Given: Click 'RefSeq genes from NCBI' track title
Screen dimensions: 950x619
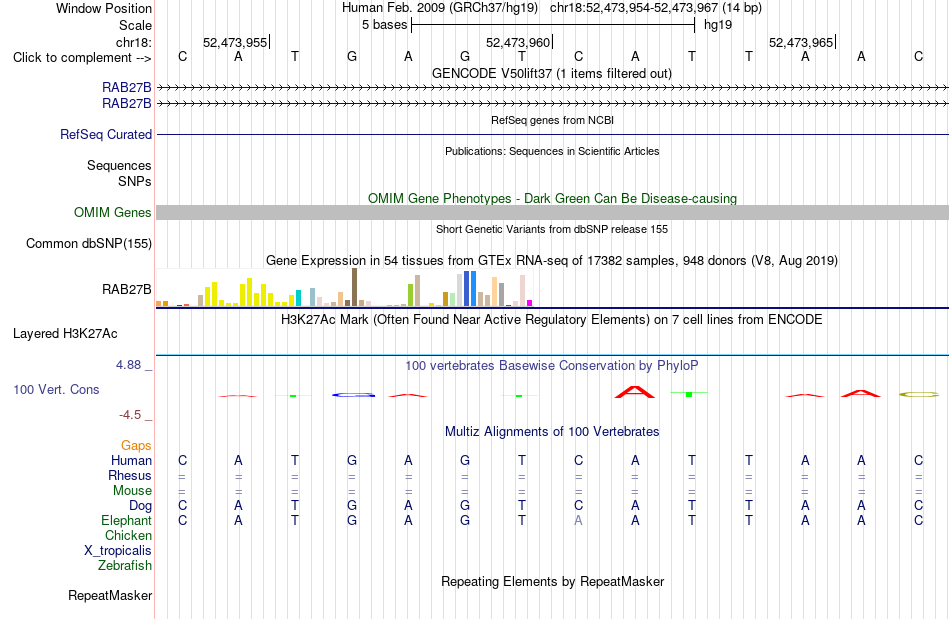Looking at the screenshot, I should (552, 120).
